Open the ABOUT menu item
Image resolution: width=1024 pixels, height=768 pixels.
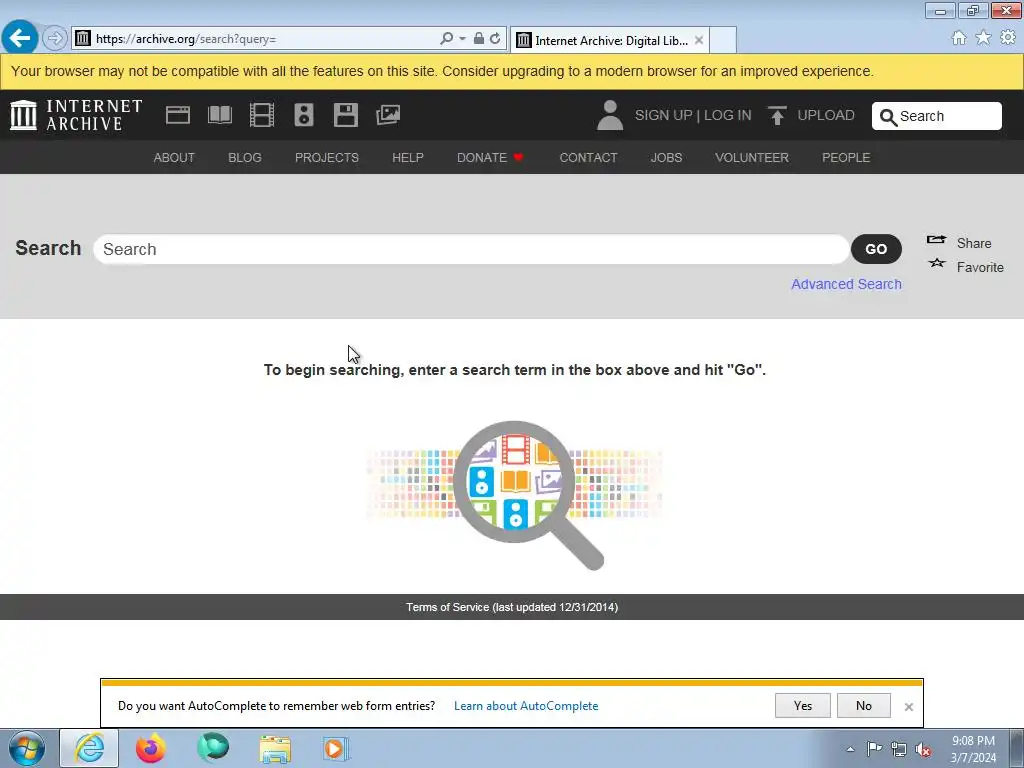click(174, 157)
